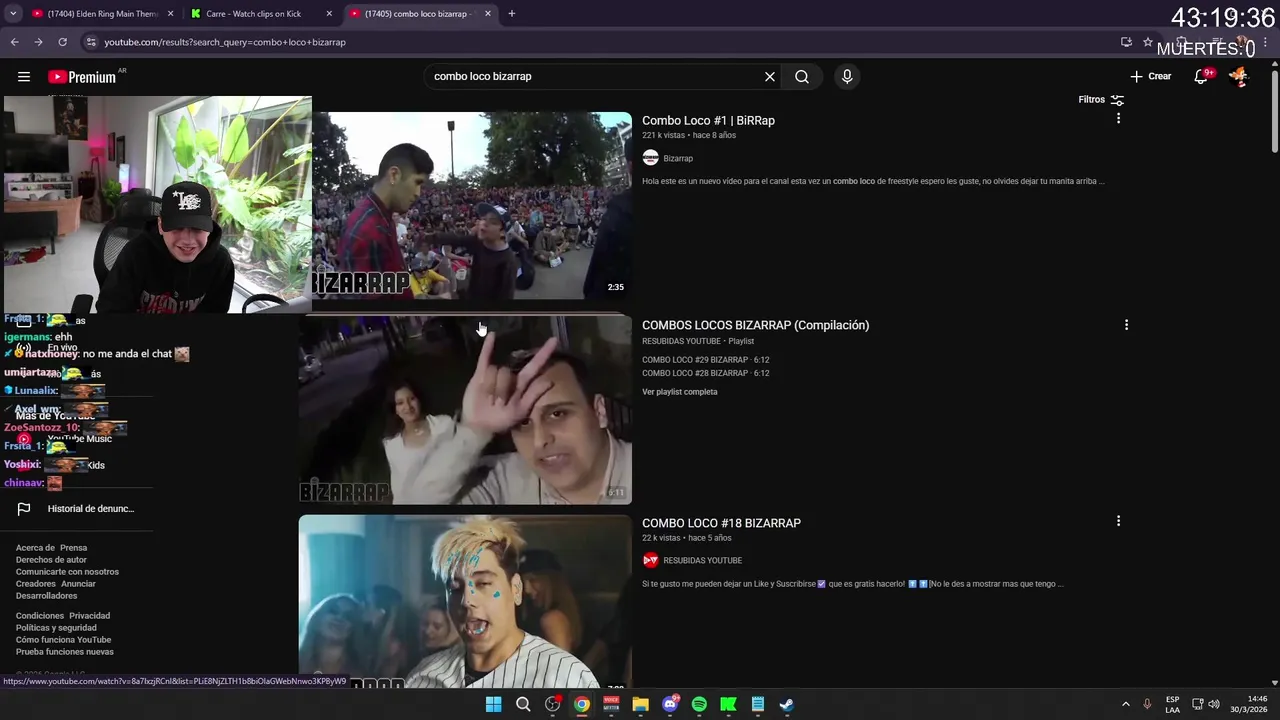View site information icon in address bar
The height and width of the screenshot is (720, 1280).
tap(91, 42)
